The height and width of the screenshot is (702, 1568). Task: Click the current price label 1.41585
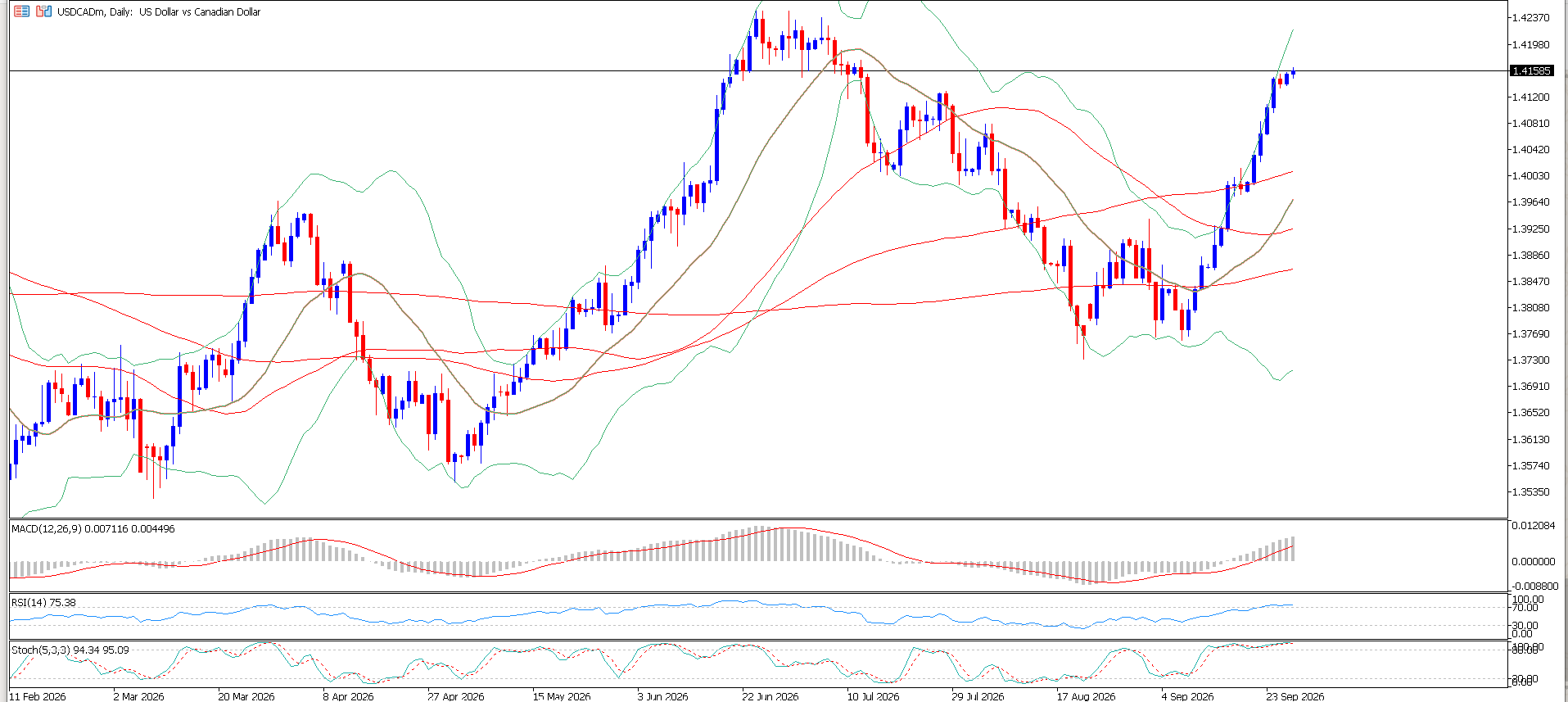point(1531,71)
